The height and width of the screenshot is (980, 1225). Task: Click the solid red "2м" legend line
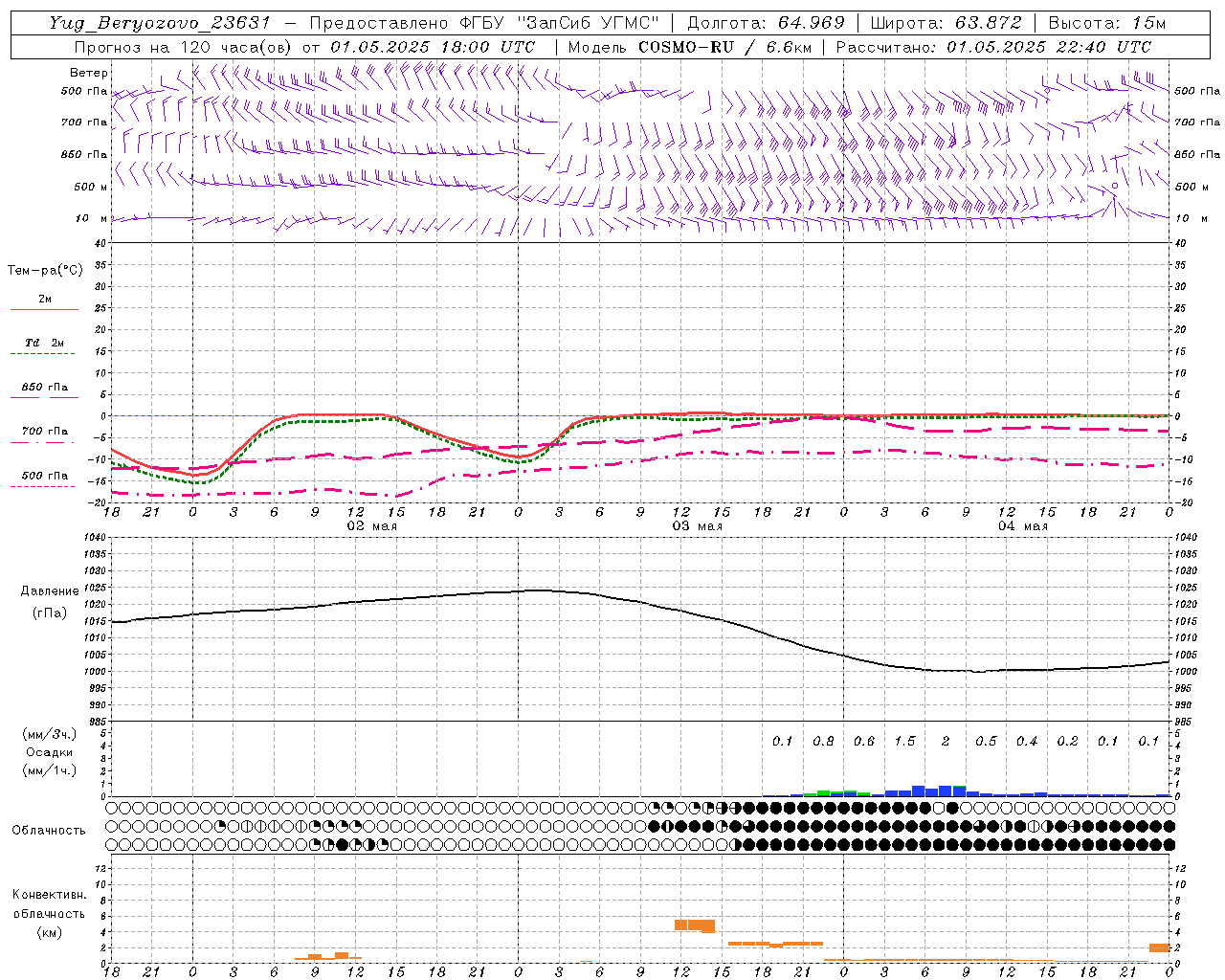[44, 309]
